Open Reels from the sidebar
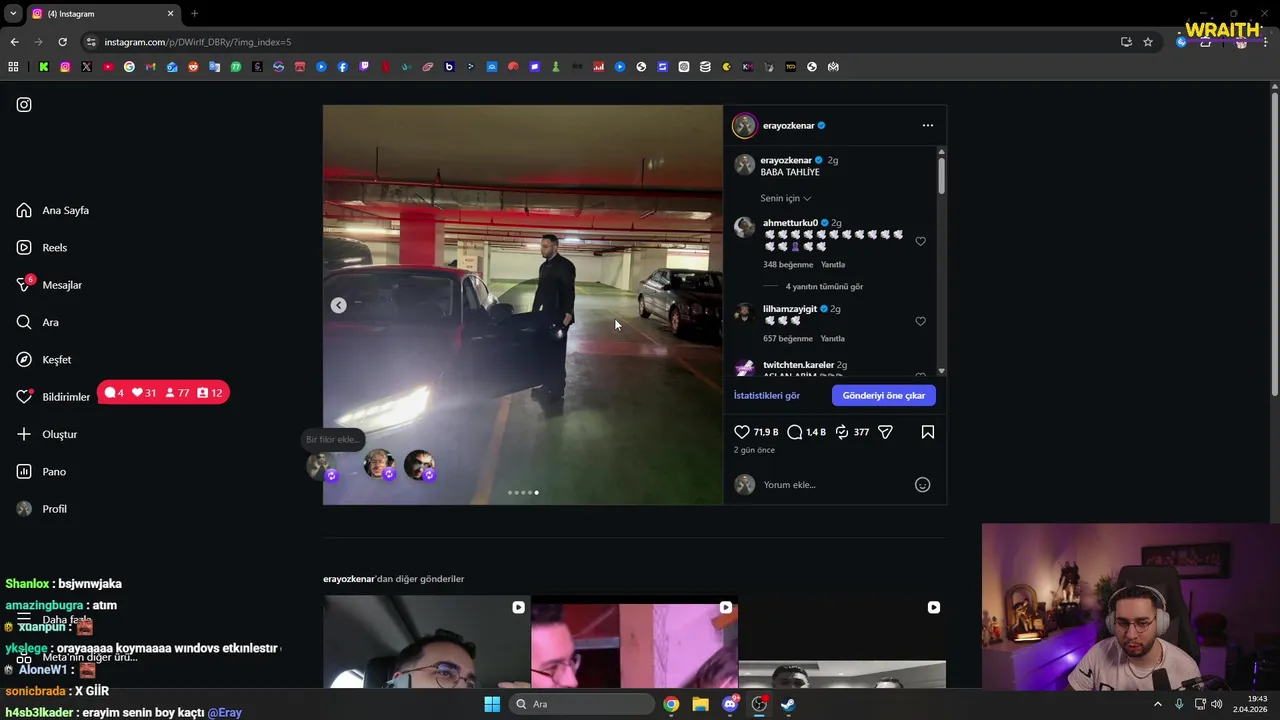This screenshot has width=1280, height=720. click(x=42, y=247)
